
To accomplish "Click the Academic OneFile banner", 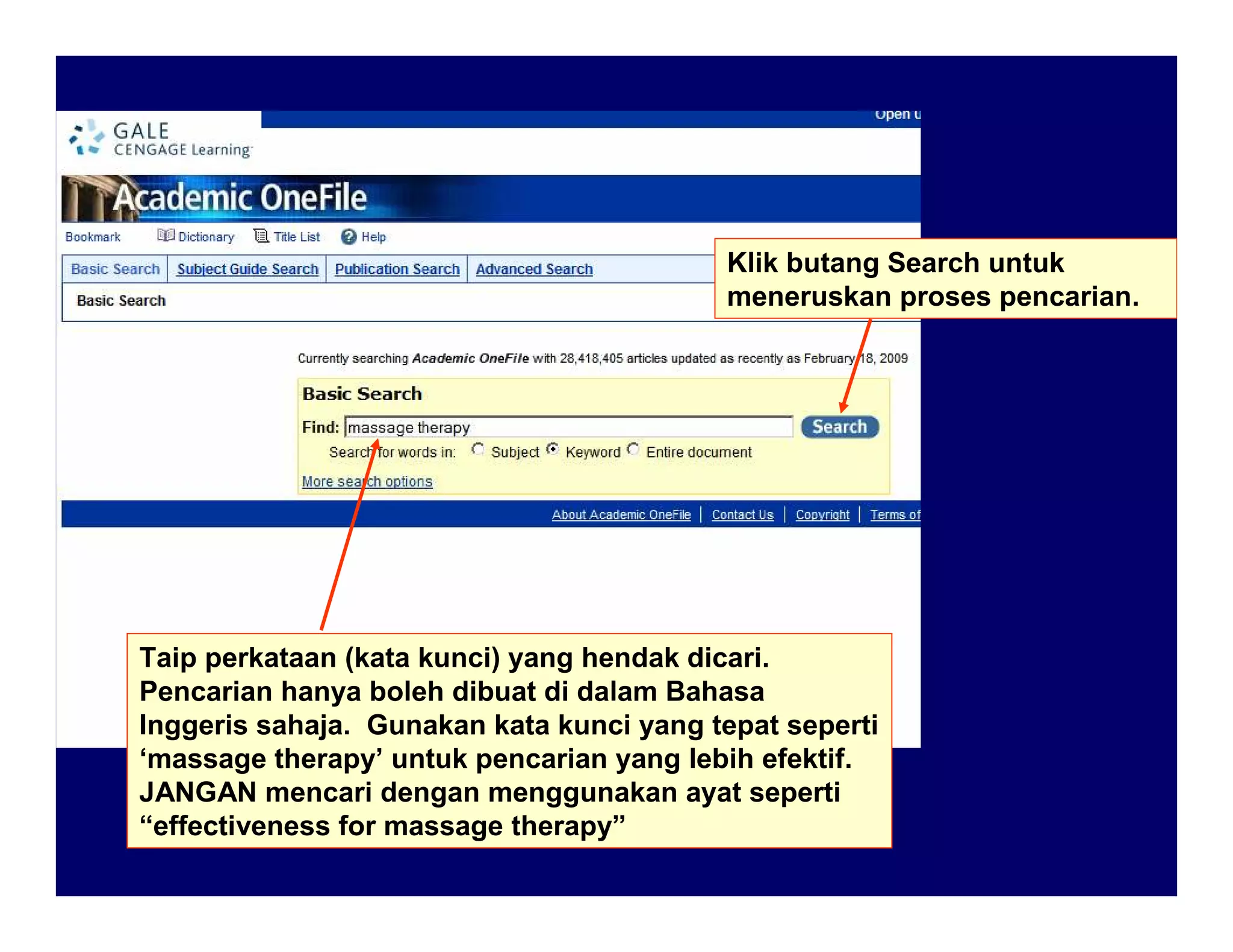I will 491,199.
